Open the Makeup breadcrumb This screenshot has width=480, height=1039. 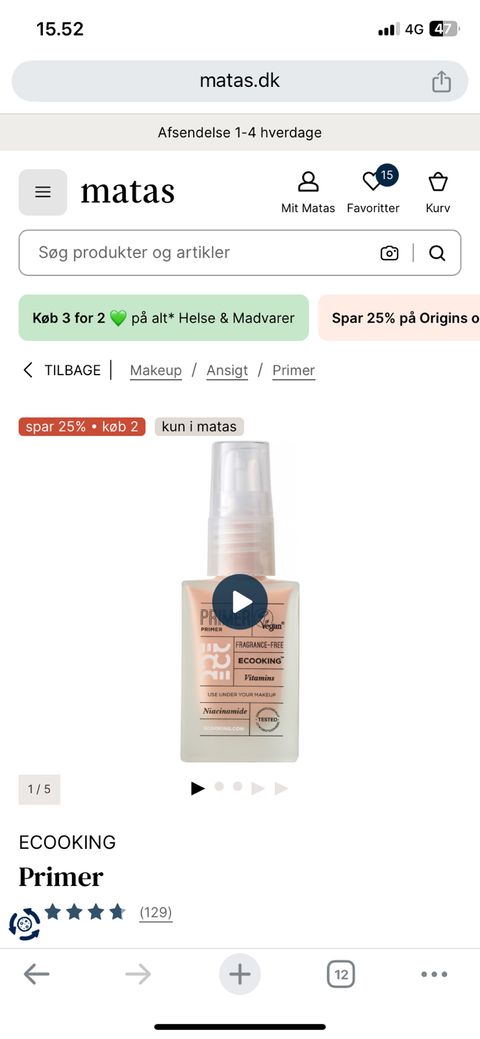point(156,370)
